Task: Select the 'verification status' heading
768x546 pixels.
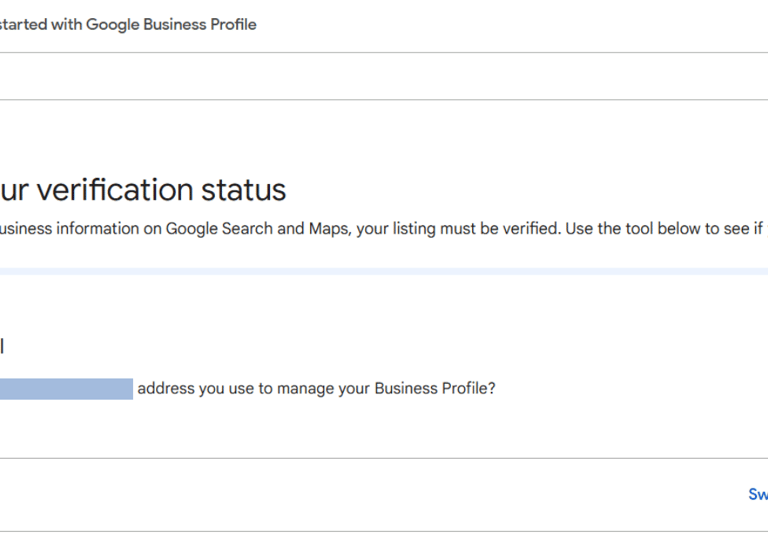Action: click(x=143, y=190)
